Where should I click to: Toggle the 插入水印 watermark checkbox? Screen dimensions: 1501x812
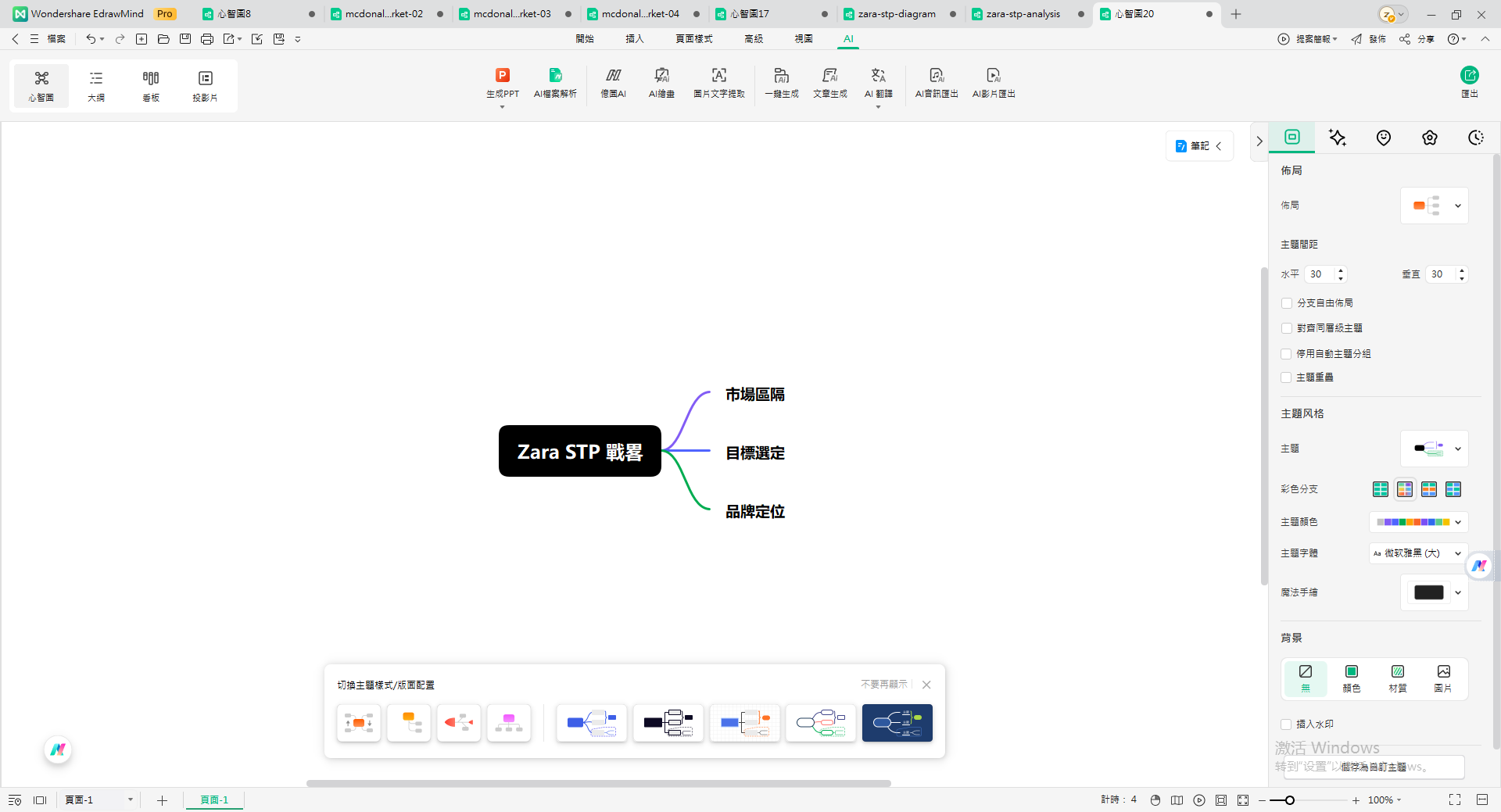click(1287, 724)
